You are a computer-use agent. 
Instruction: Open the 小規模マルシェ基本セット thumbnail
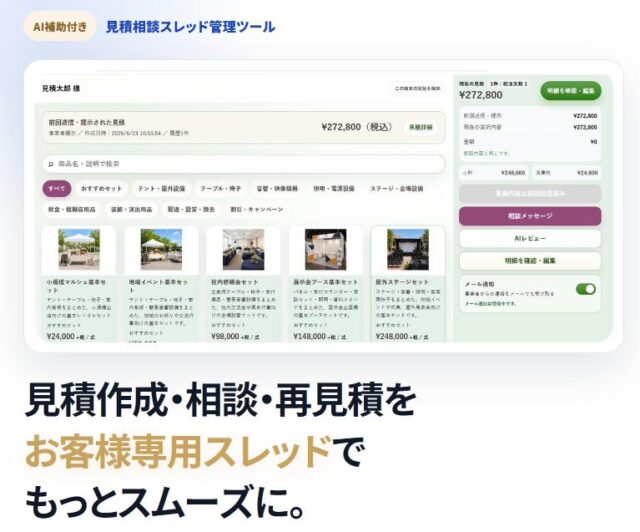(79, 249)
